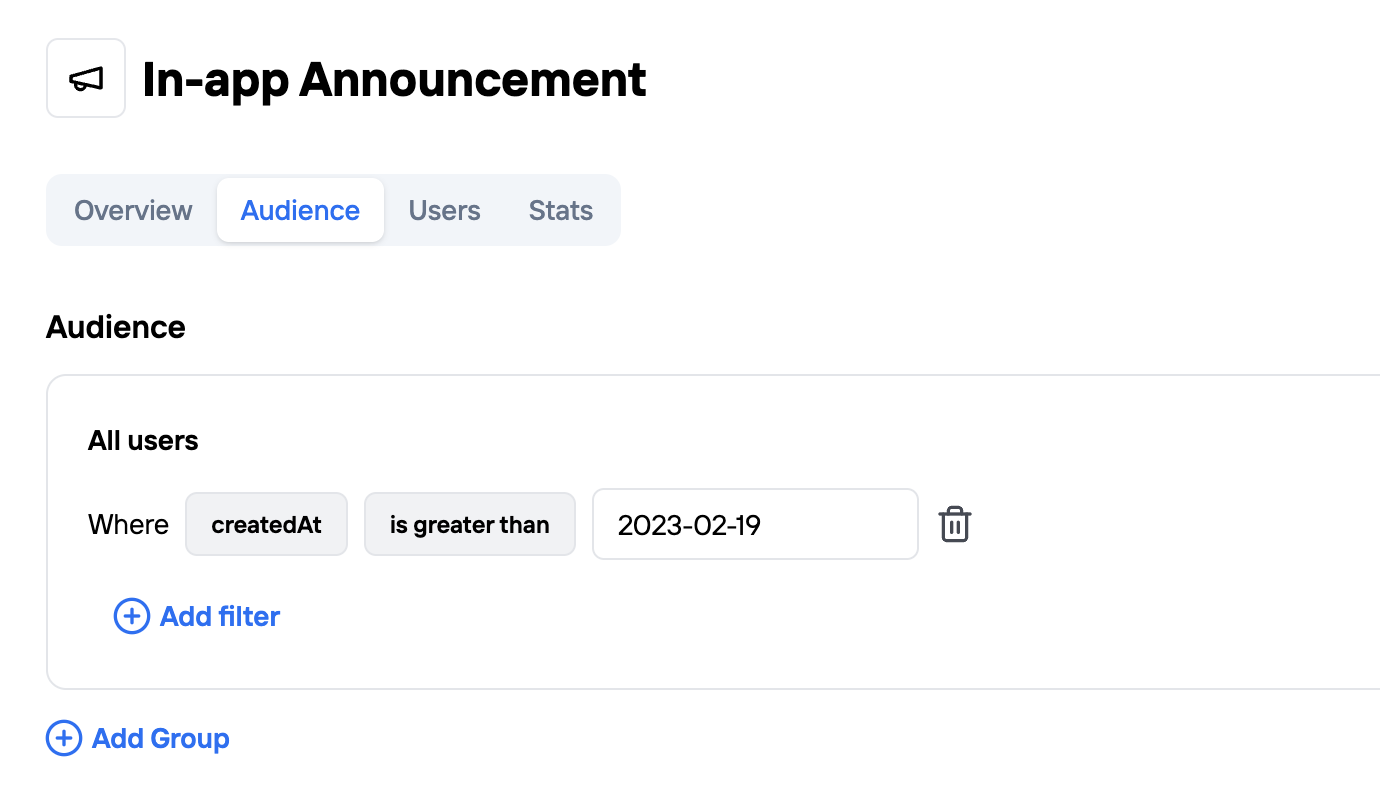Image resolution: width=1380 pixels, height=802 pixels.
Task: Remove the createdAt condition with the delete icon
Action: [x=954, y=523]
